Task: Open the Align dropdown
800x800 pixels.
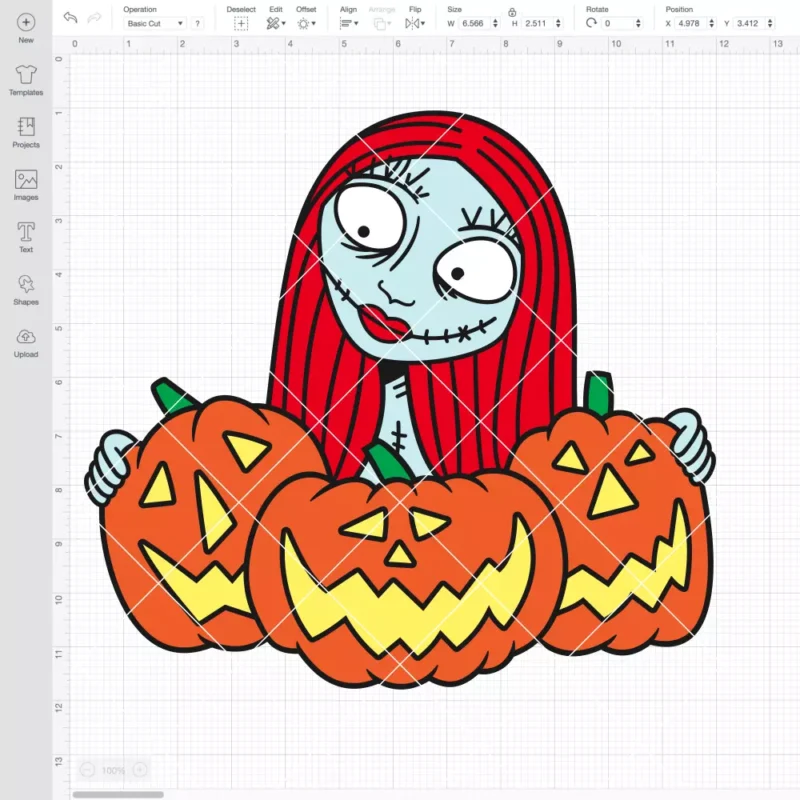Action: 349,23
